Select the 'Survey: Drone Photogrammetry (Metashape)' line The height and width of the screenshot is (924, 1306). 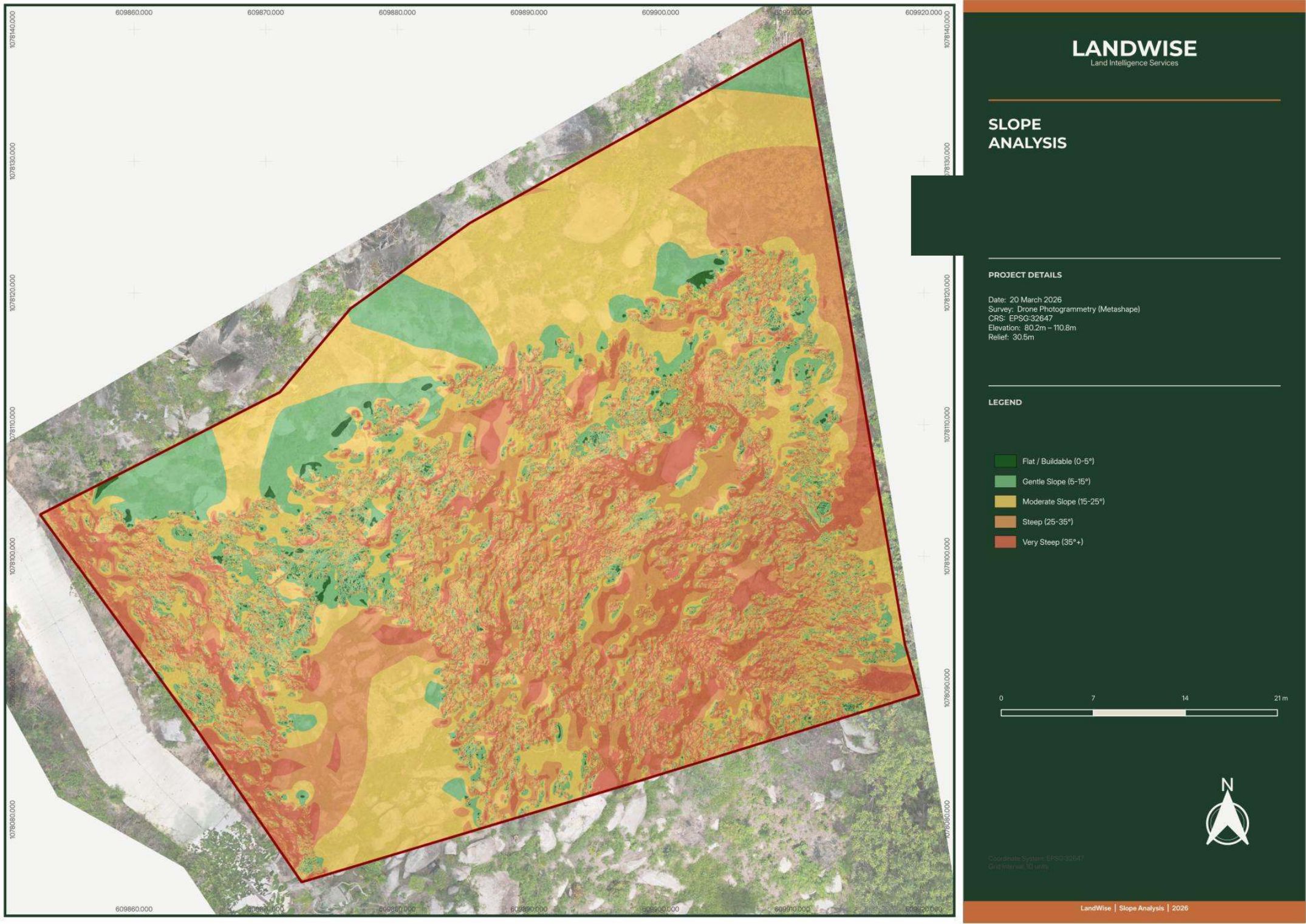pos(1064,309)
